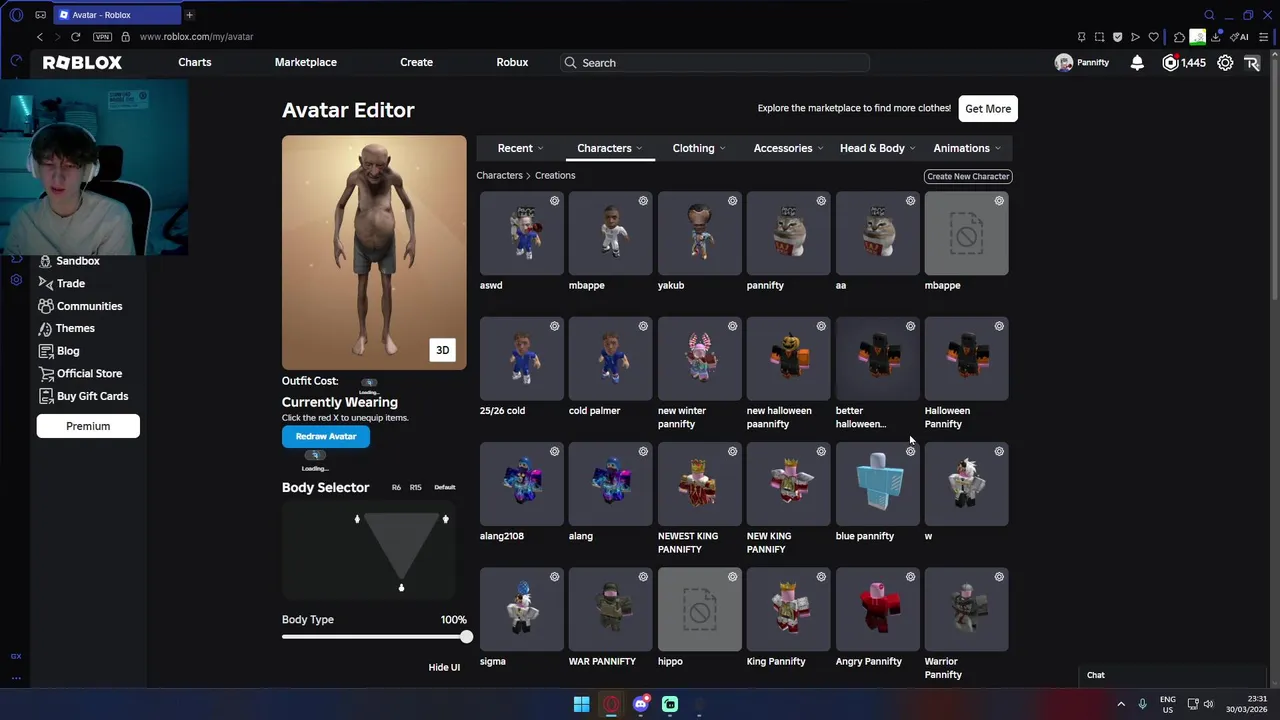The image size is (1280, 720).
Task: Select the NEWEST KING PANNIFTY outfit thumbnail
Action: 700,484
